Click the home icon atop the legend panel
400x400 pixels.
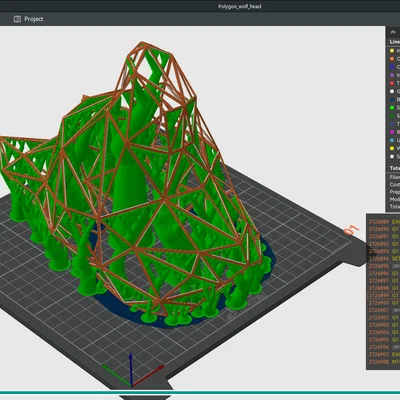click(393, 32)
